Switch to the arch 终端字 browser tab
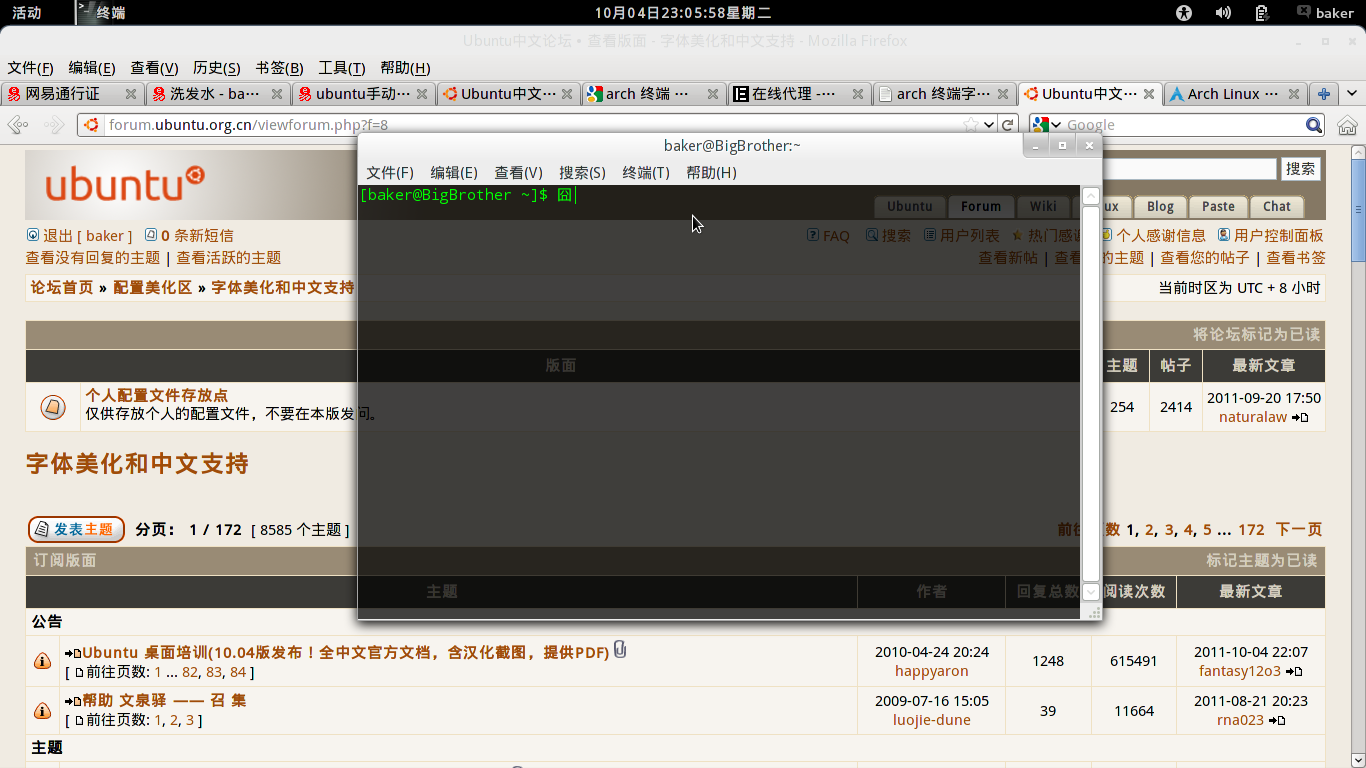 944,94
